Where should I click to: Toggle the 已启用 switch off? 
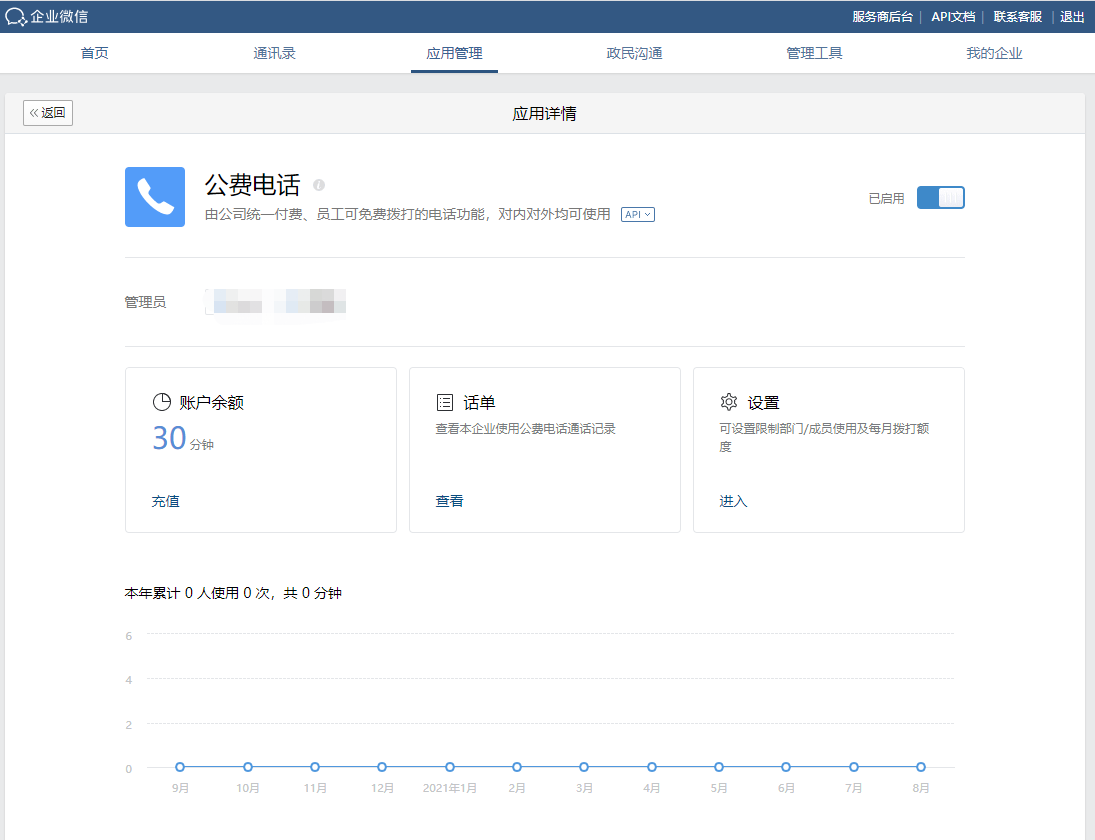(x=941, y=198)
